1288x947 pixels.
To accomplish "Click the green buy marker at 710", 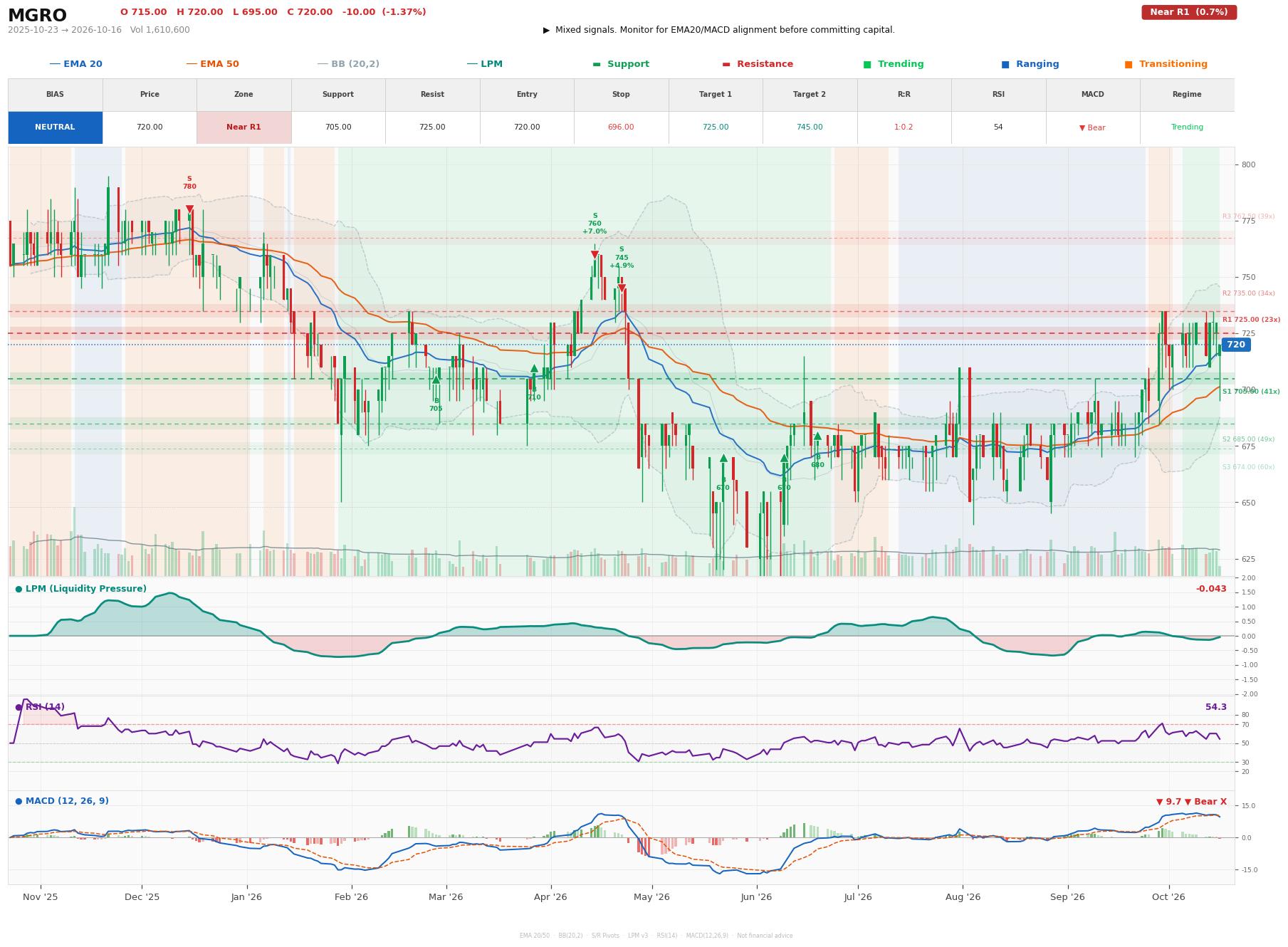I will coord(534,368).
